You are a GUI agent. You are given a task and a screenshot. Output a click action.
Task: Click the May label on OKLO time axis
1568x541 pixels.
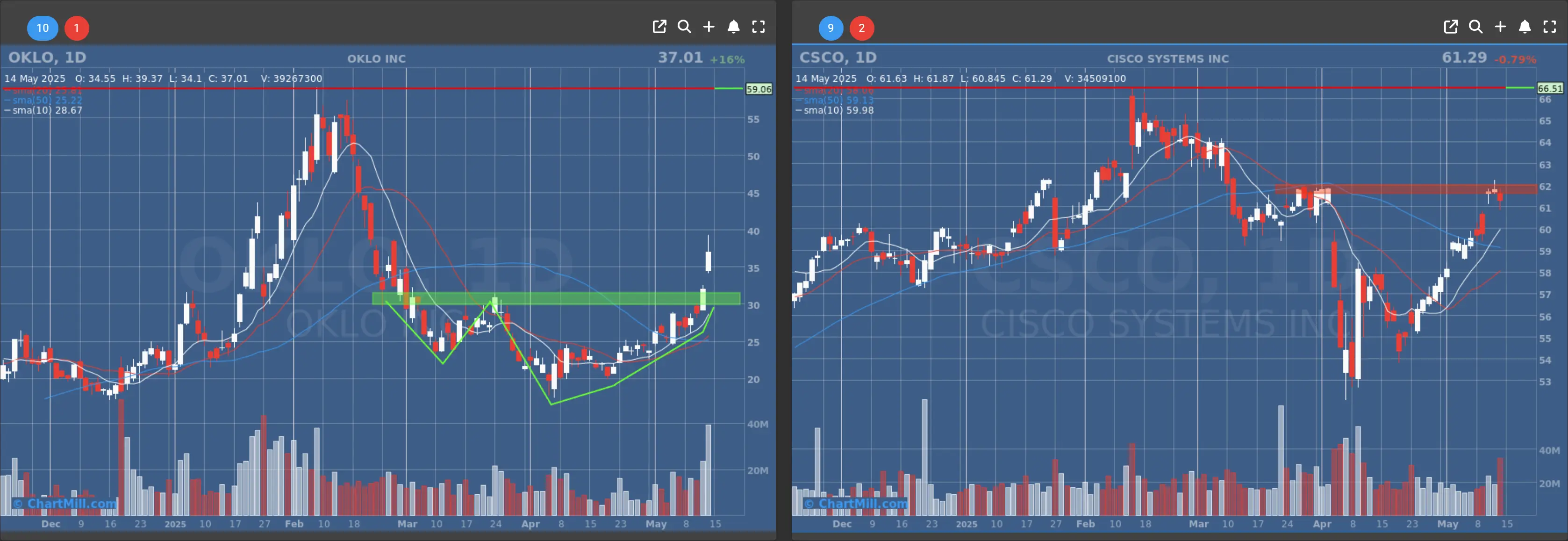656,524
